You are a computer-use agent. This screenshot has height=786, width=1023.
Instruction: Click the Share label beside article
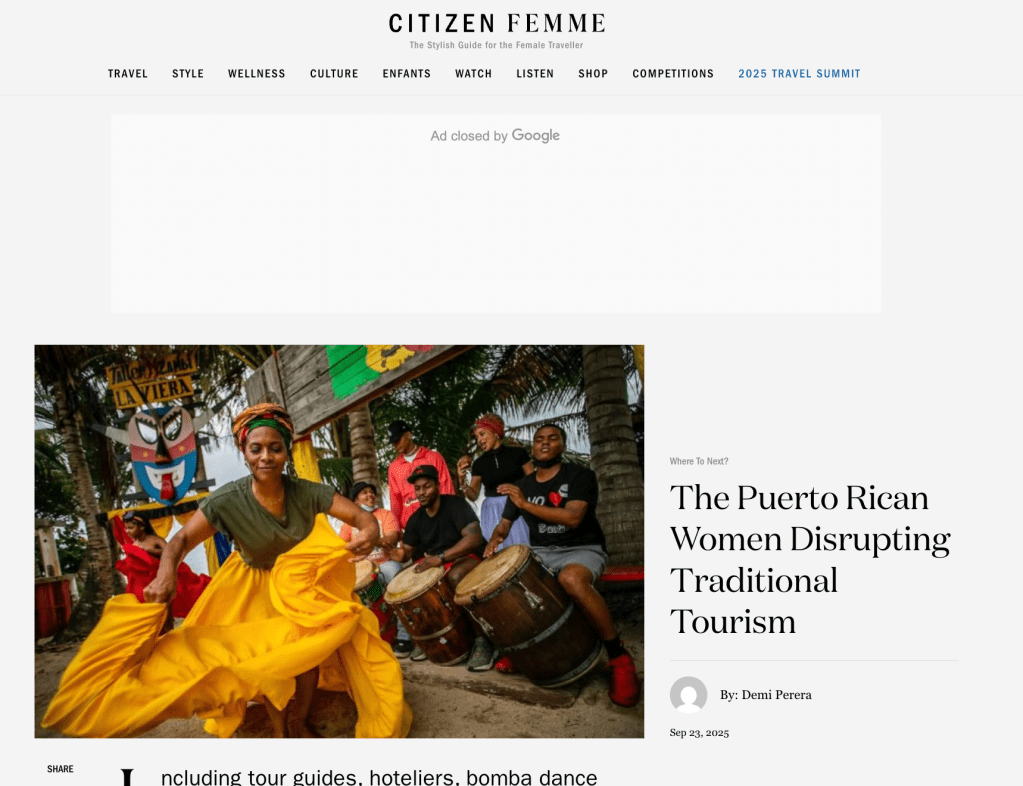[60, 769]
